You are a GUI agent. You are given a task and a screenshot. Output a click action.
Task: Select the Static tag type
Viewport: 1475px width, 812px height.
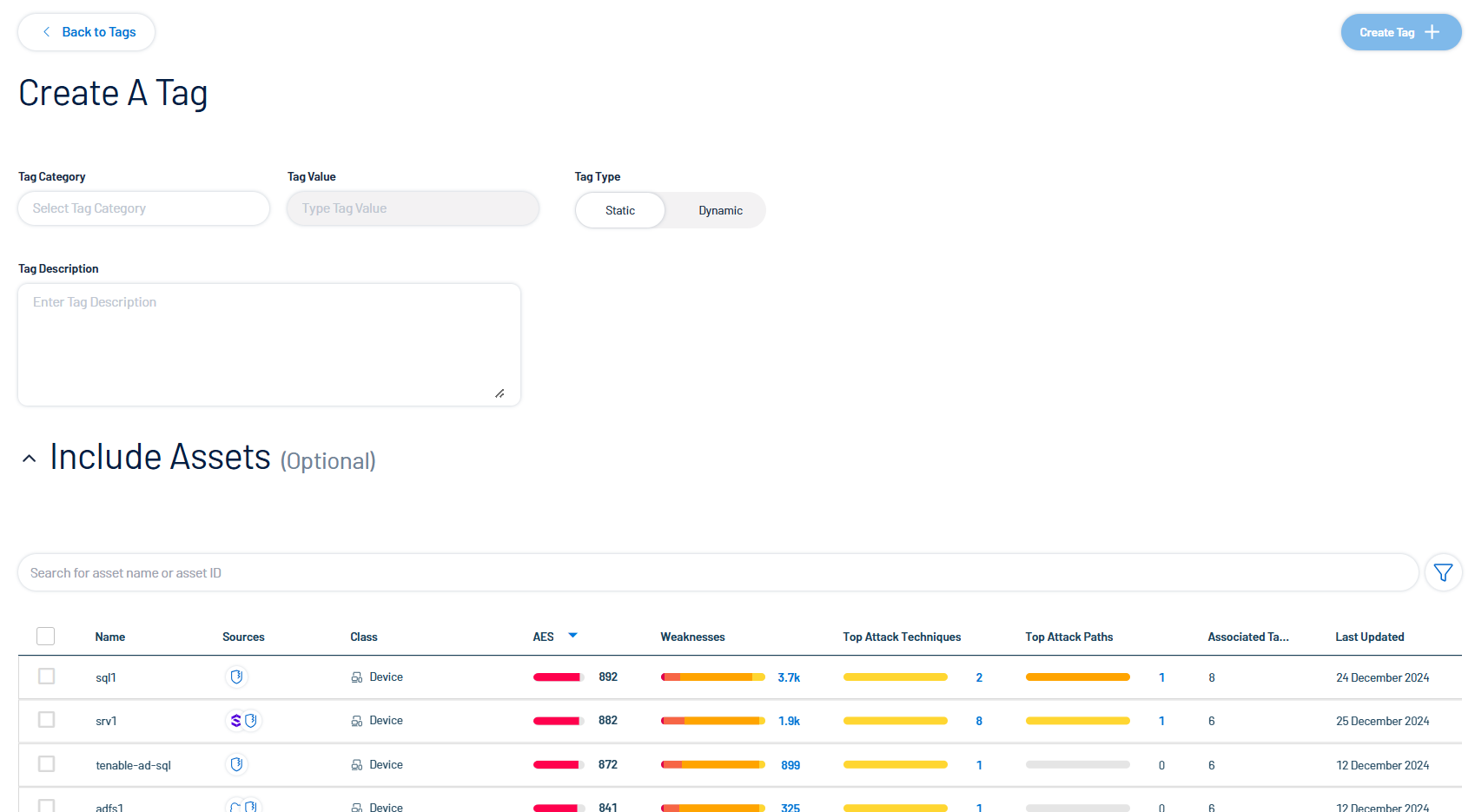[x=620, y=210]
